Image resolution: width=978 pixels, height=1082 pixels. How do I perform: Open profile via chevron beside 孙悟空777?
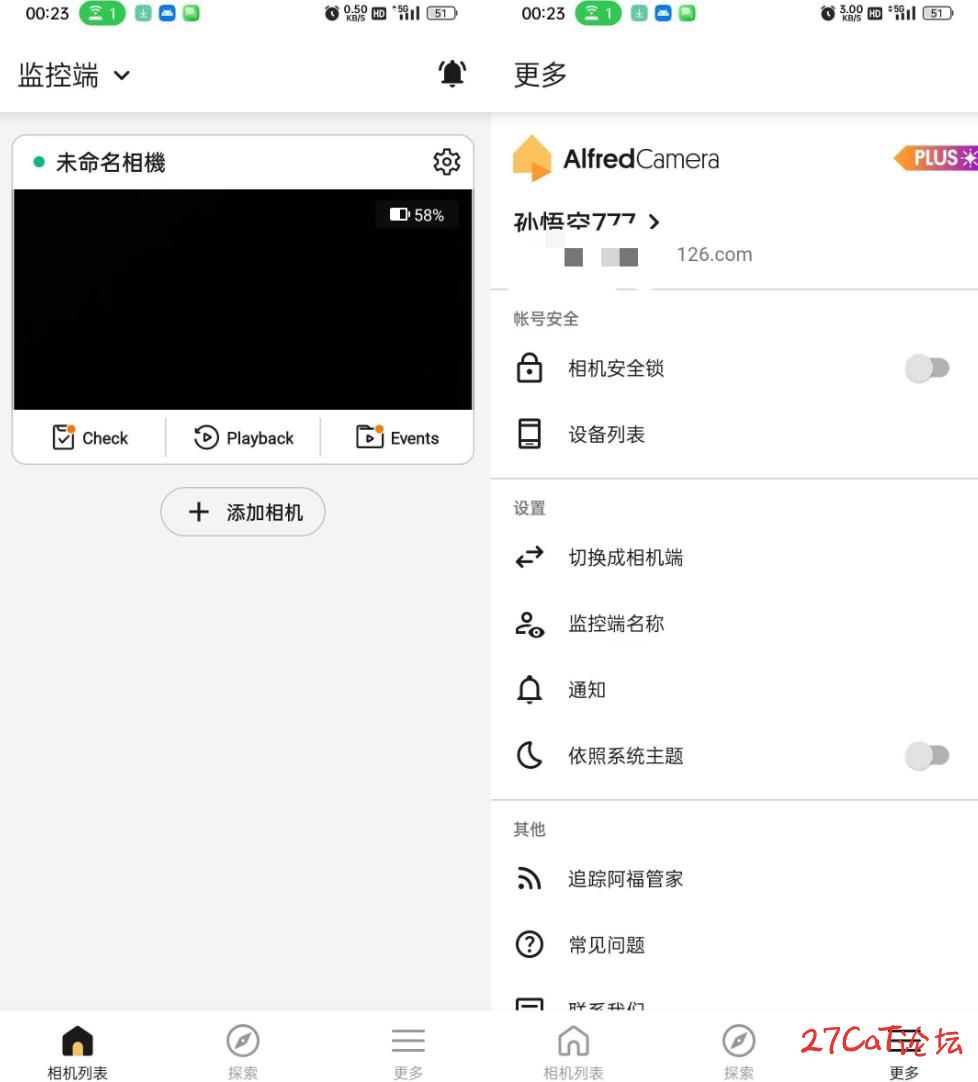pos(654,222)
